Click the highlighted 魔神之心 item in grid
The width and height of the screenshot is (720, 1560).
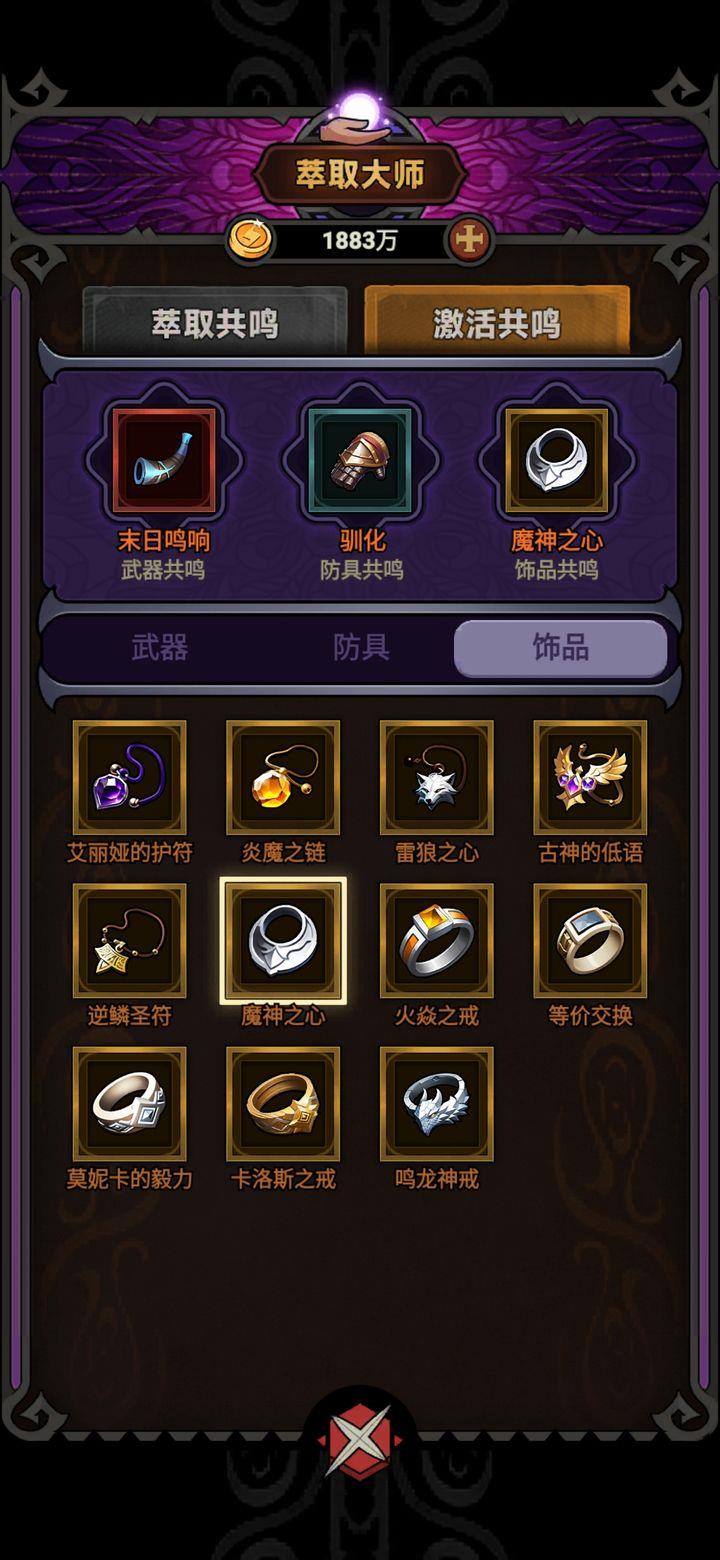click(283, 941)
